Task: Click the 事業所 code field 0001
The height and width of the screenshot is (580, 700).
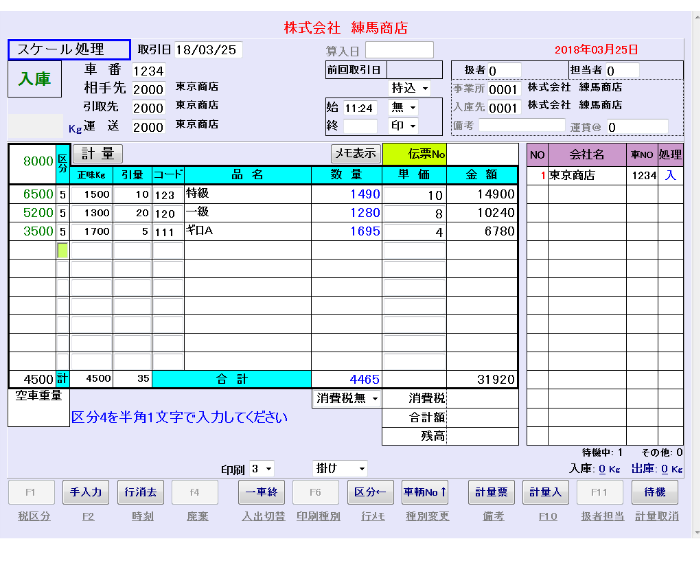Action: pos(504,89)
